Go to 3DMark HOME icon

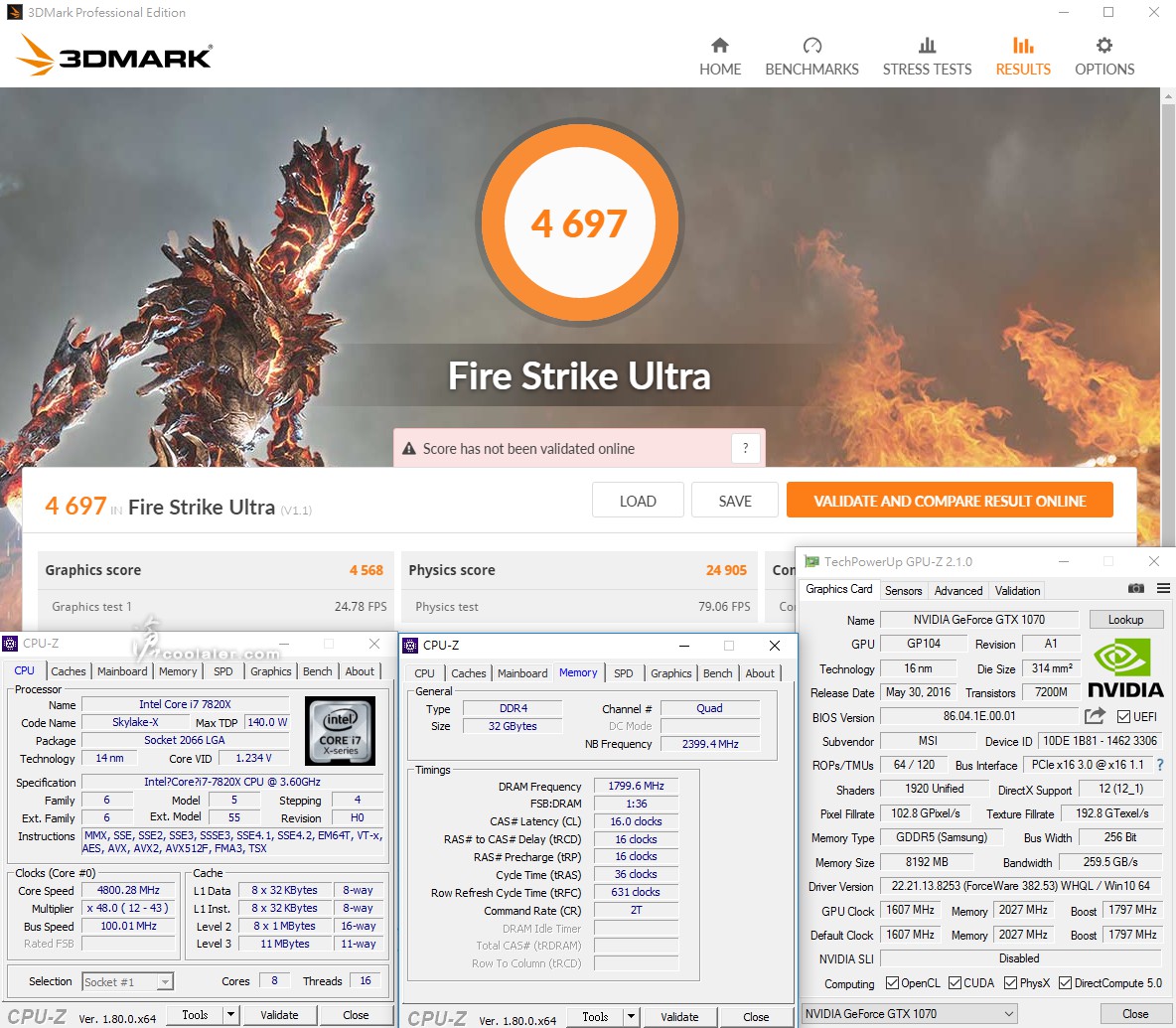[x=720, y=45]
